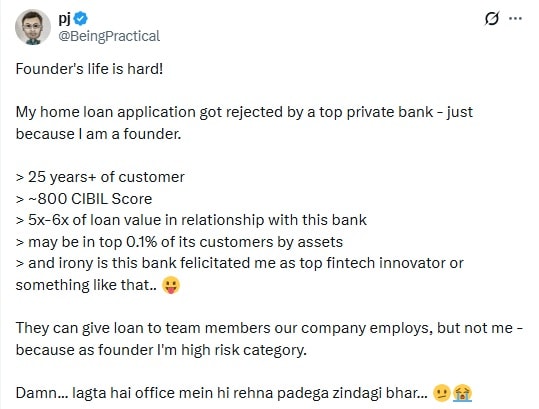Click the "They can give loan" sentence
Viewport: 539px width, 409px height.
click(269, 328)
